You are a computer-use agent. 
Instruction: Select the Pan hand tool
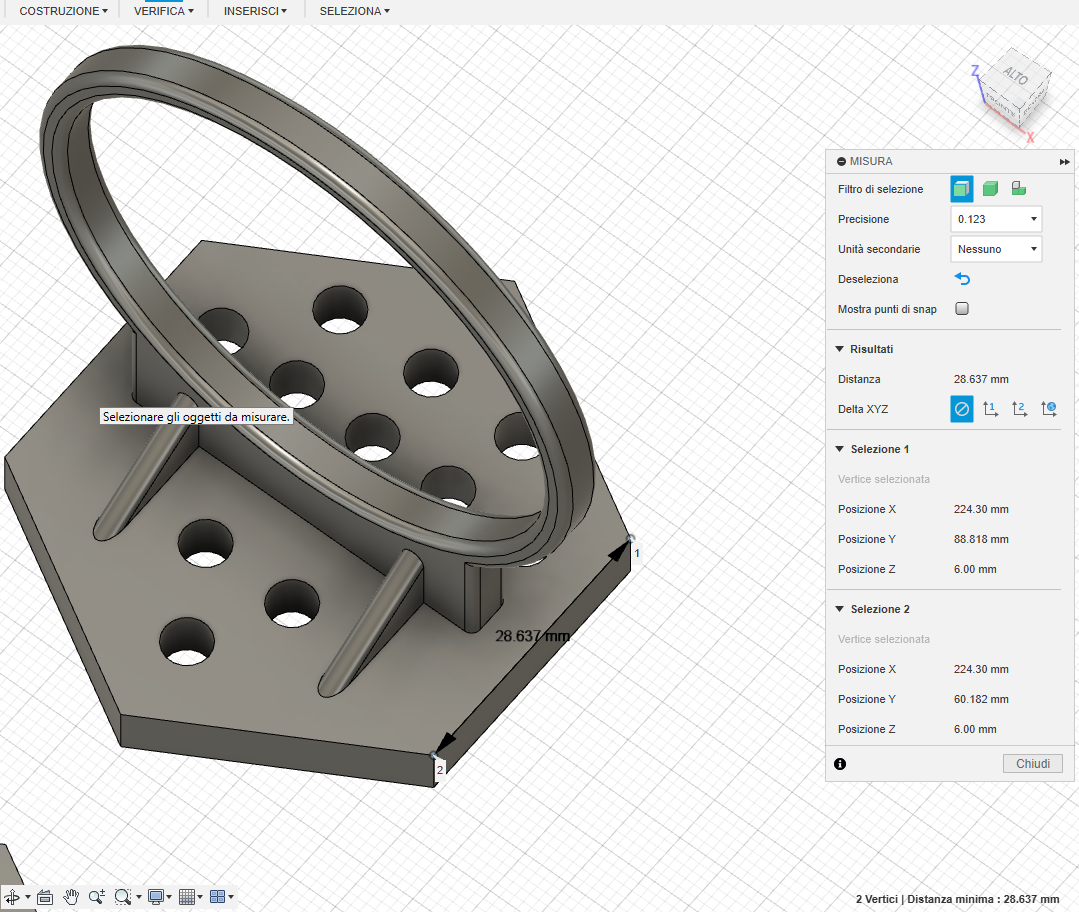[71, 896]
